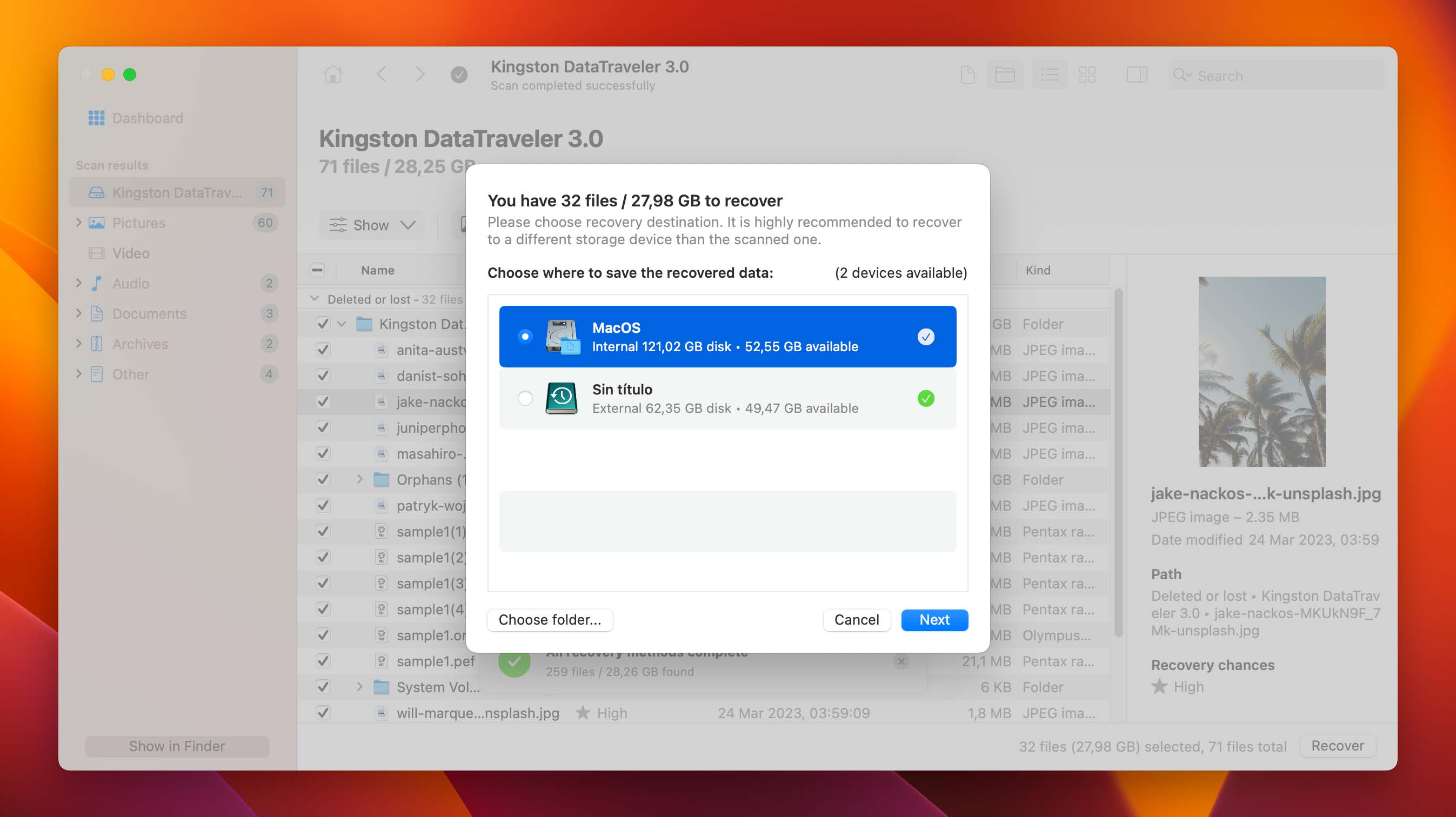Click the Name column header

pos(378,270)
